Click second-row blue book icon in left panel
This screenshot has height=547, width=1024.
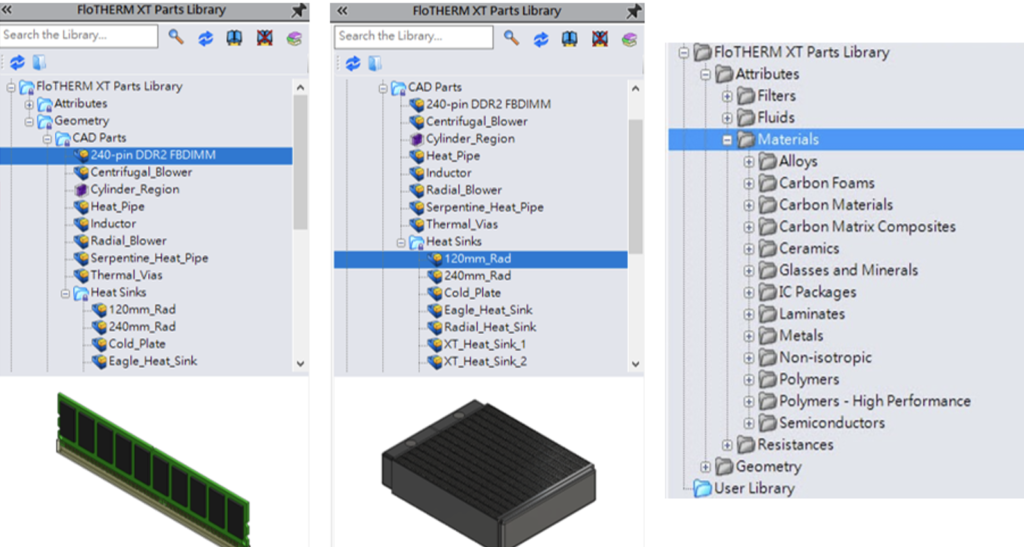39,62
